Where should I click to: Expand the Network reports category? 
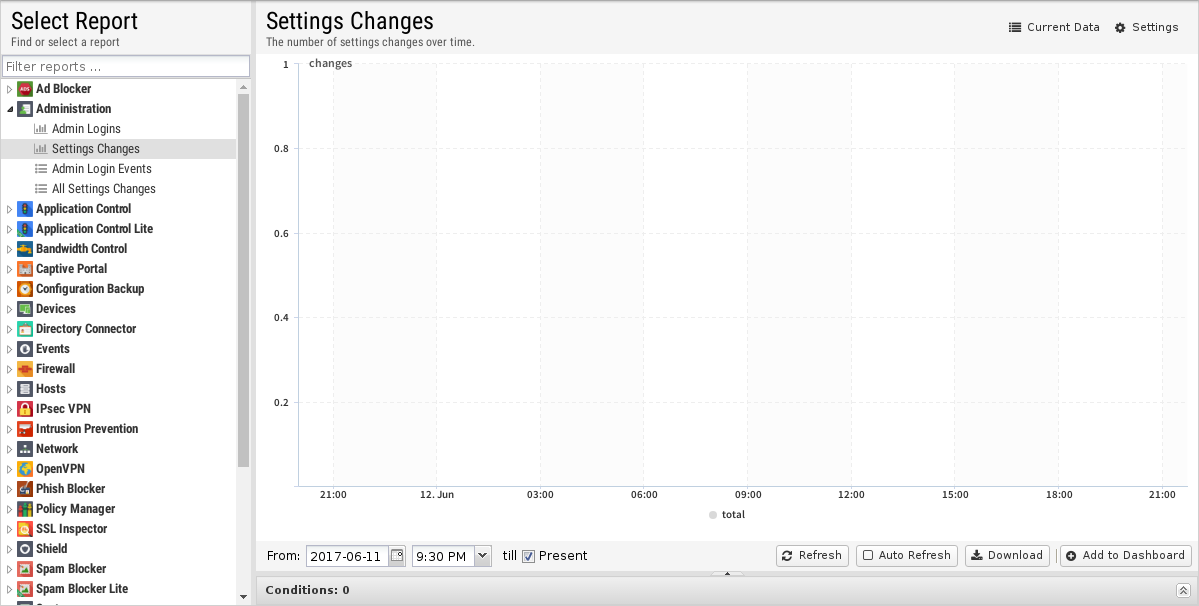coord(10,449)
